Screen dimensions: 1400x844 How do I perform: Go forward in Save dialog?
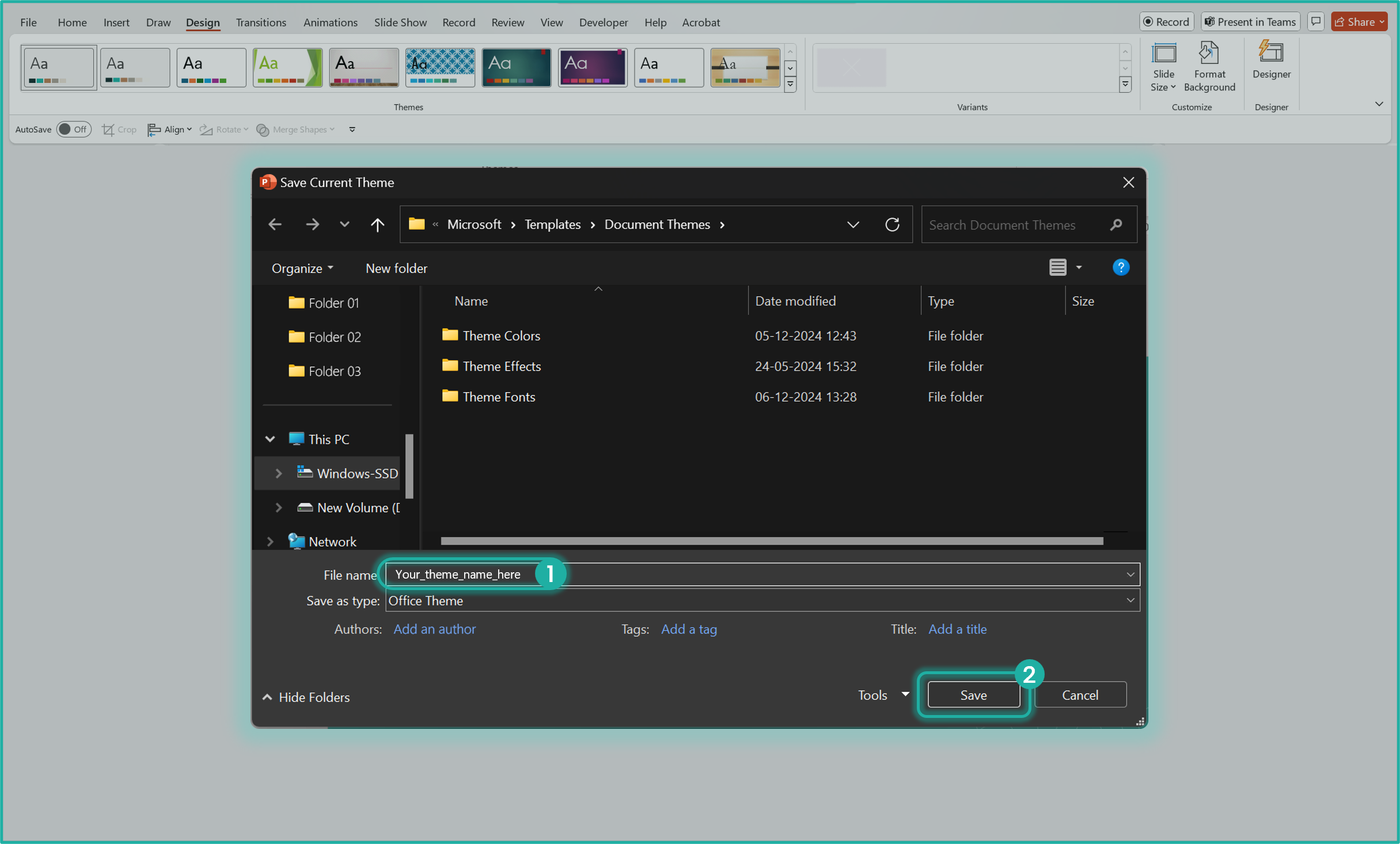tap(313, 225)
